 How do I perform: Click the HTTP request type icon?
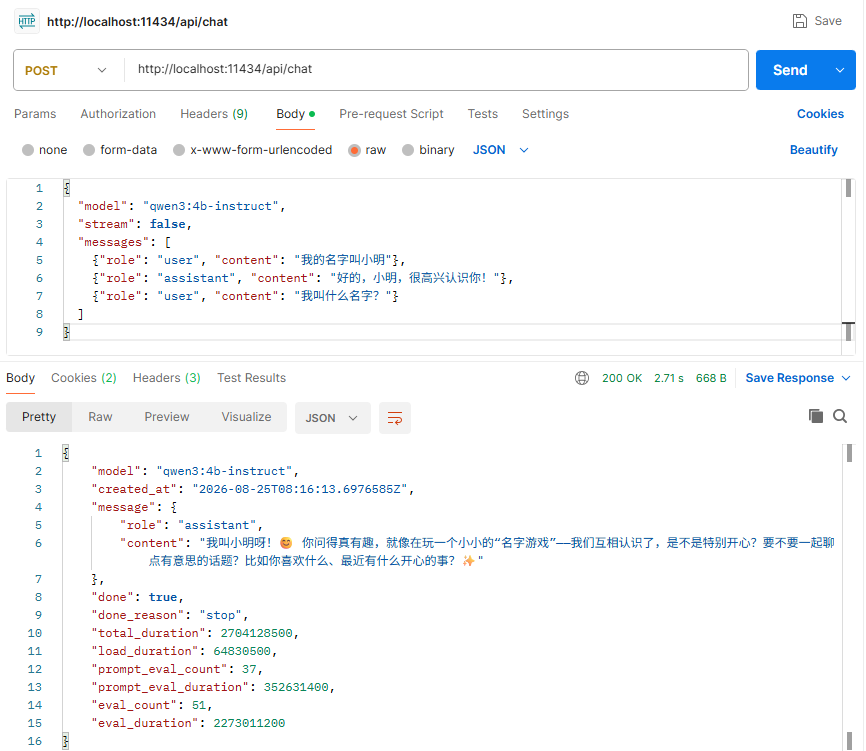tap(27, 22)
